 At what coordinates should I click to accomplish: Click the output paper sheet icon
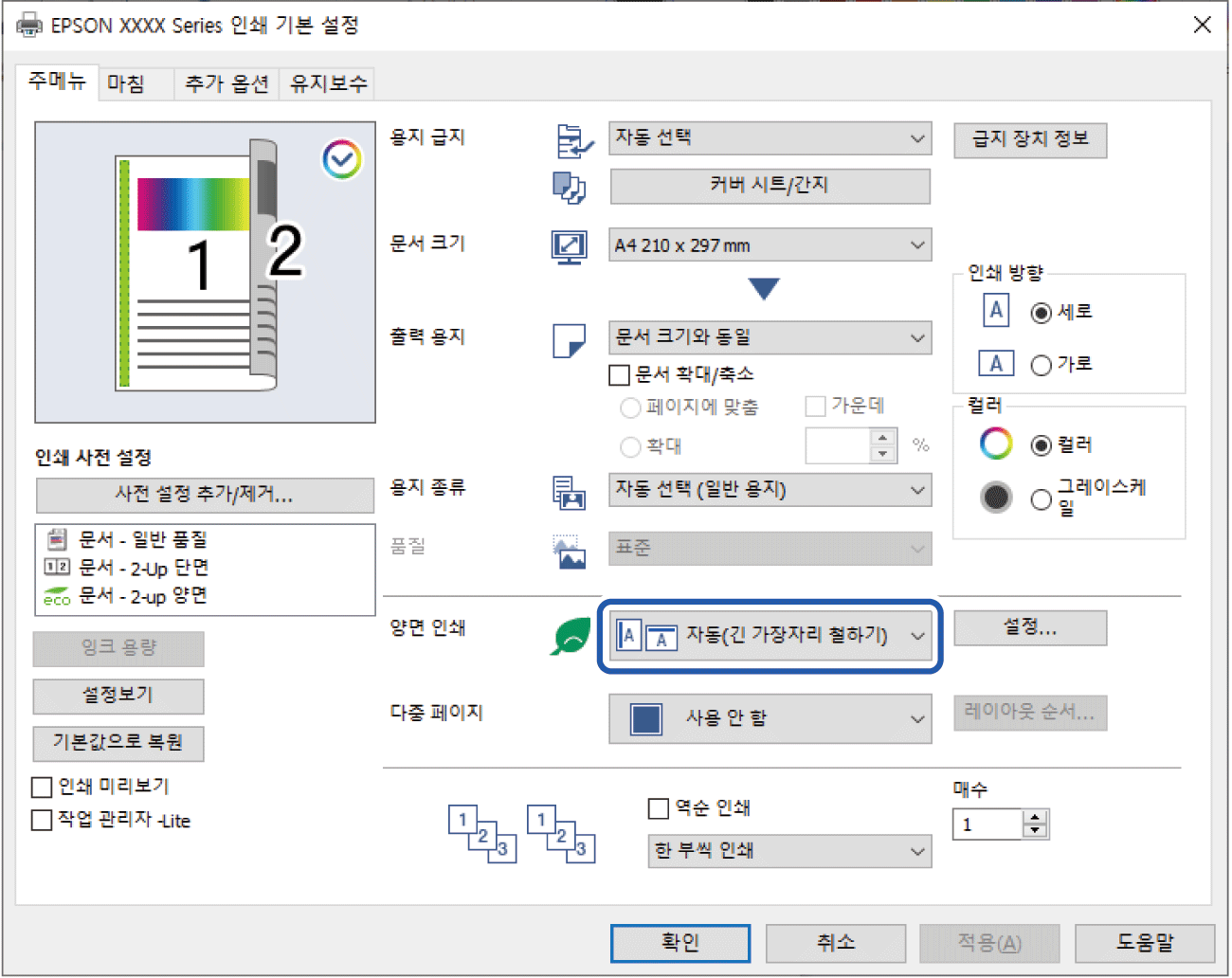569,340
